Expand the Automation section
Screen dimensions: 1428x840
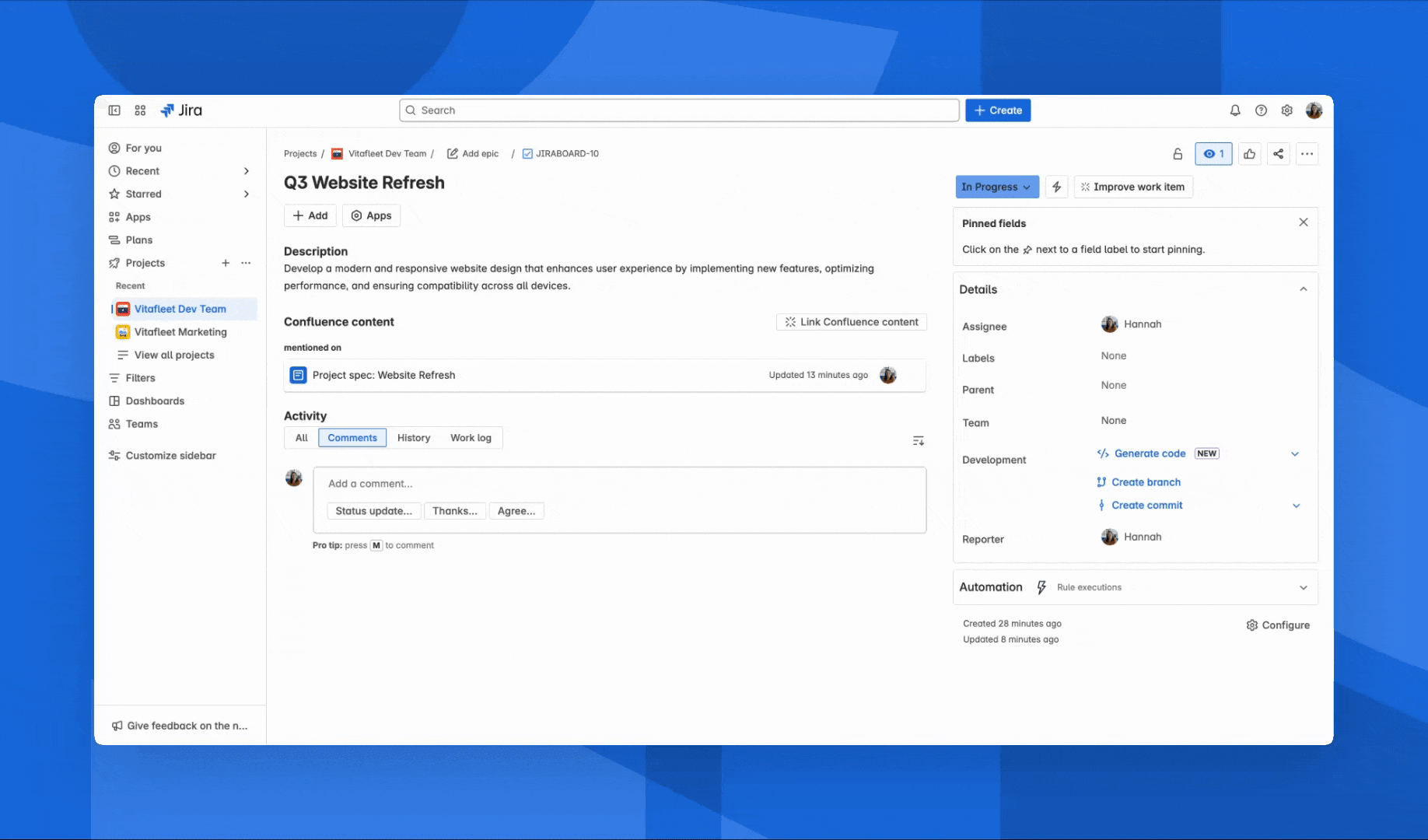point(1303,588)
